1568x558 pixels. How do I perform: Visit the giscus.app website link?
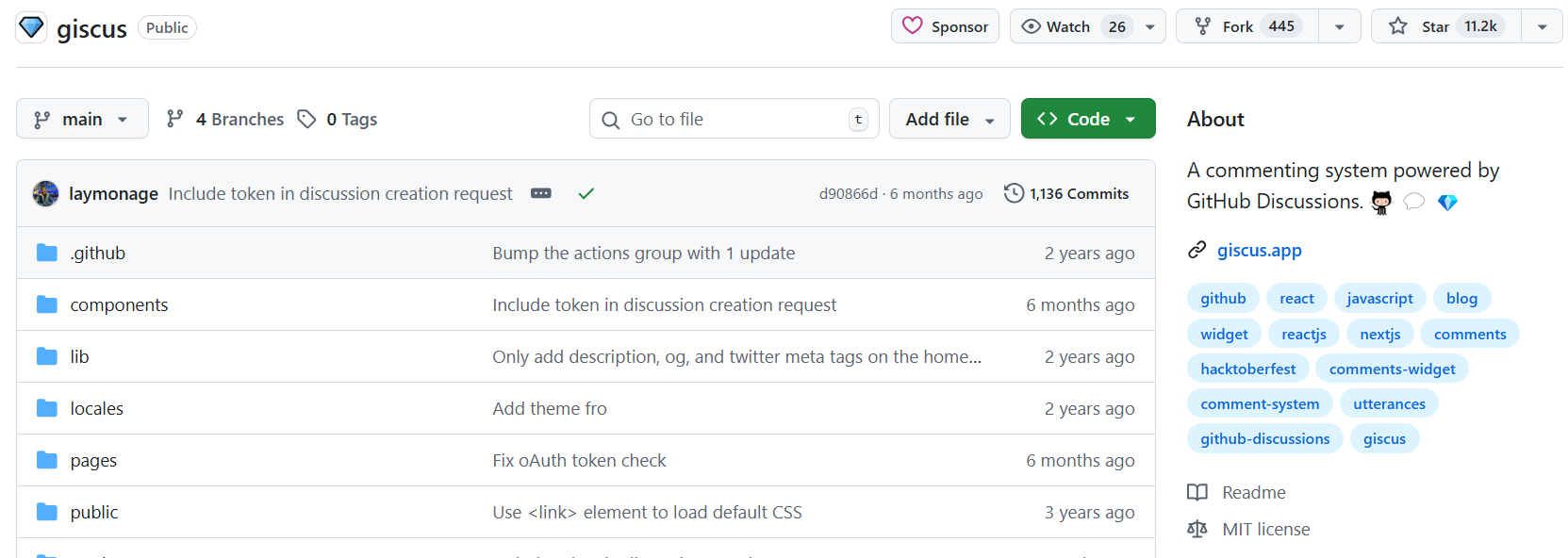point(1259,250)
